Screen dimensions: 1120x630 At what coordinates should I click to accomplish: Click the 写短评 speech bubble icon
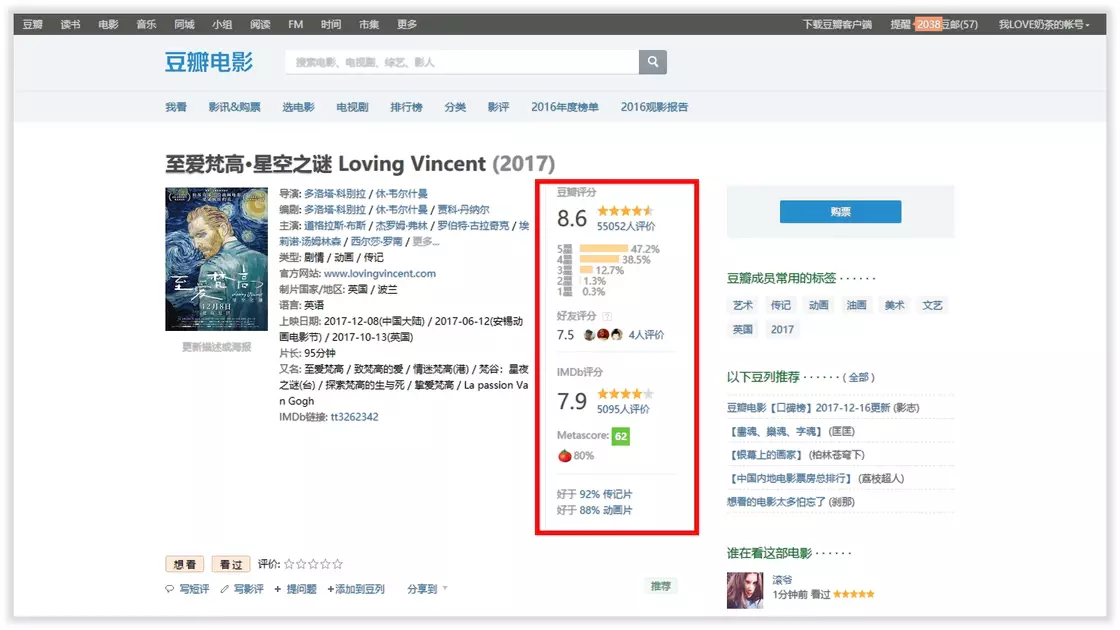[x=170, y=589]
